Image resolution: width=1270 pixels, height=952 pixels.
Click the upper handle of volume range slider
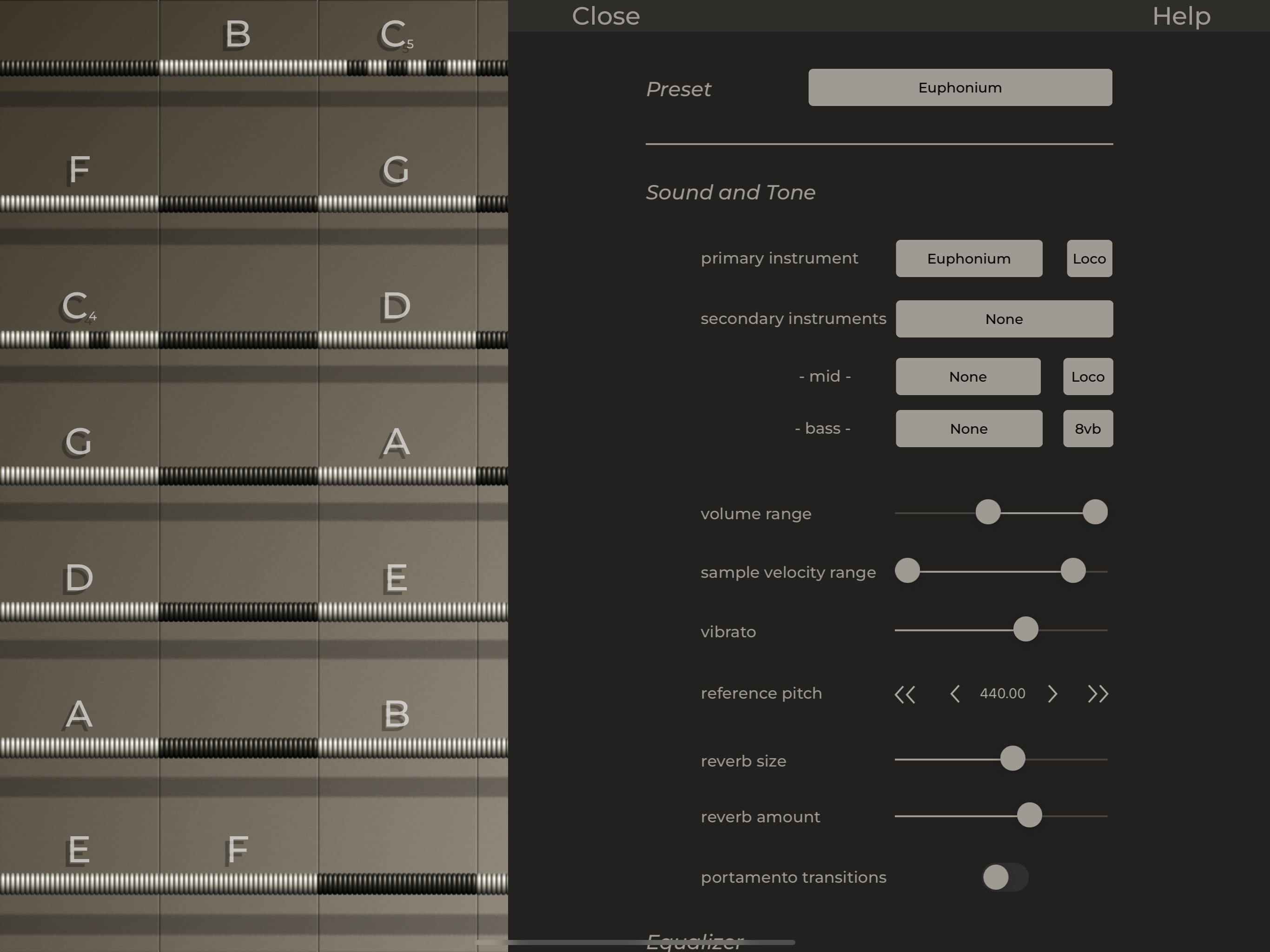pos(1095,512)
